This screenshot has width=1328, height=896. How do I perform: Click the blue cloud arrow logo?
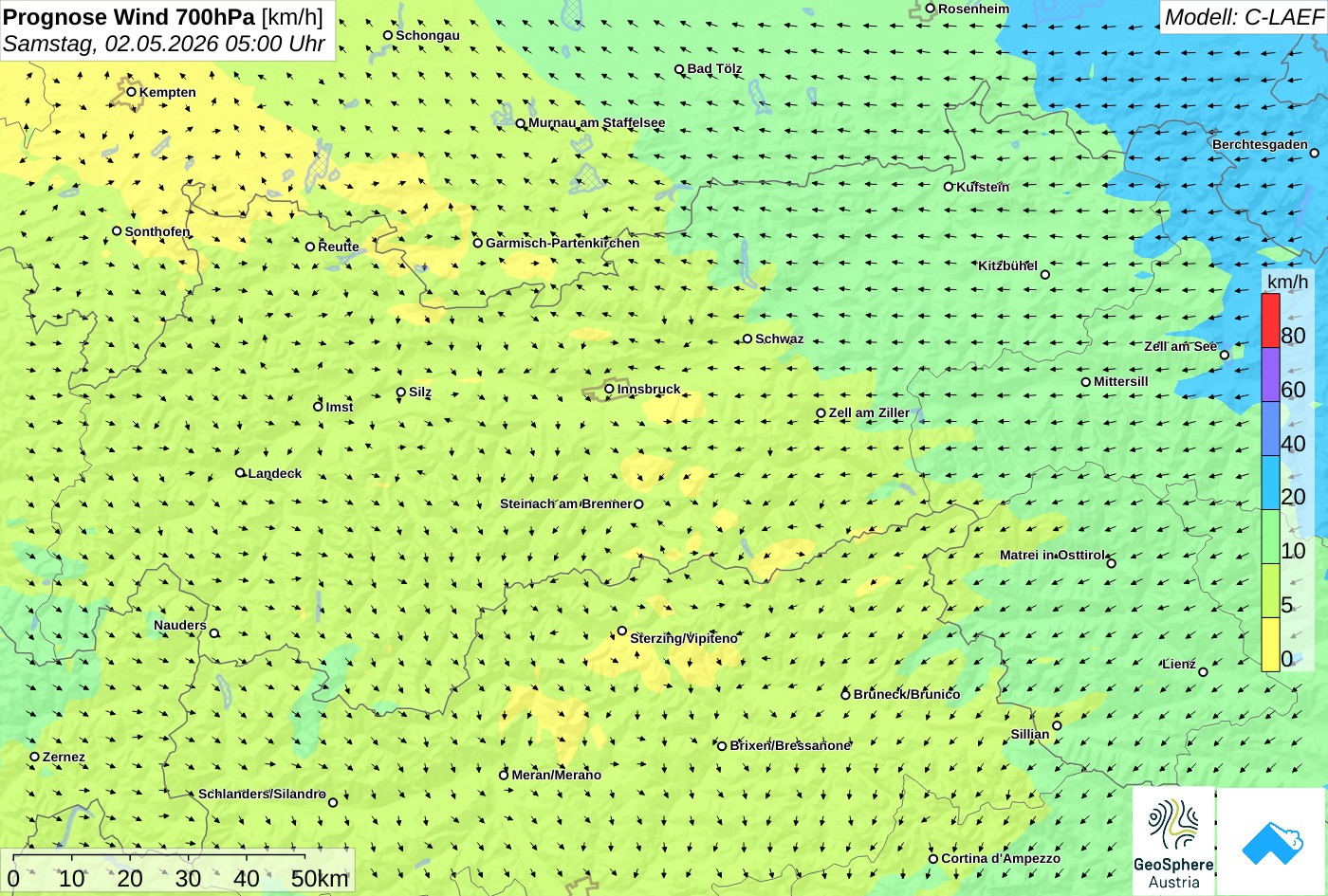(x=1272, y=841)
